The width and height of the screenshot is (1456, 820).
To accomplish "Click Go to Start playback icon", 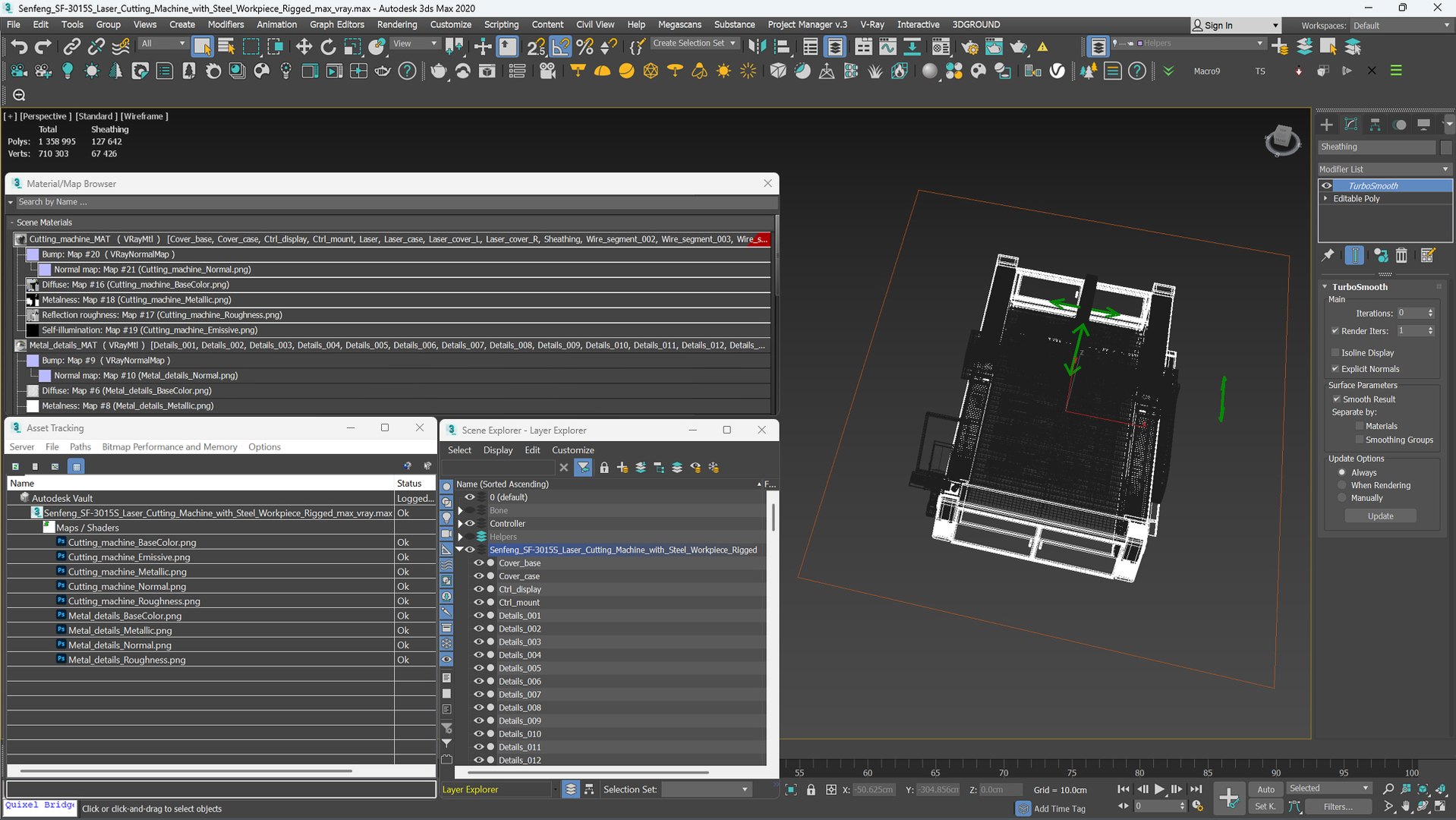I will click(x=1124, y=790).
